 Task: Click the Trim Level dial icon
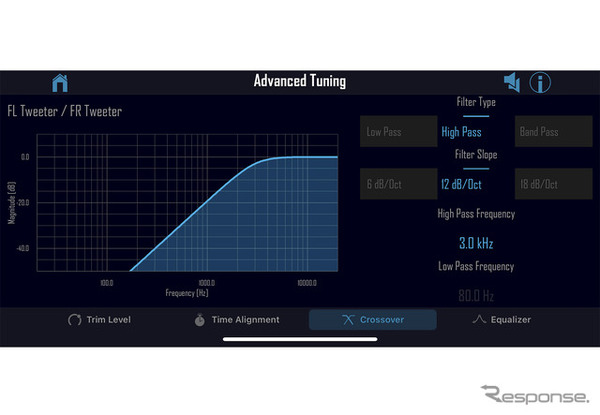point(75,320)
